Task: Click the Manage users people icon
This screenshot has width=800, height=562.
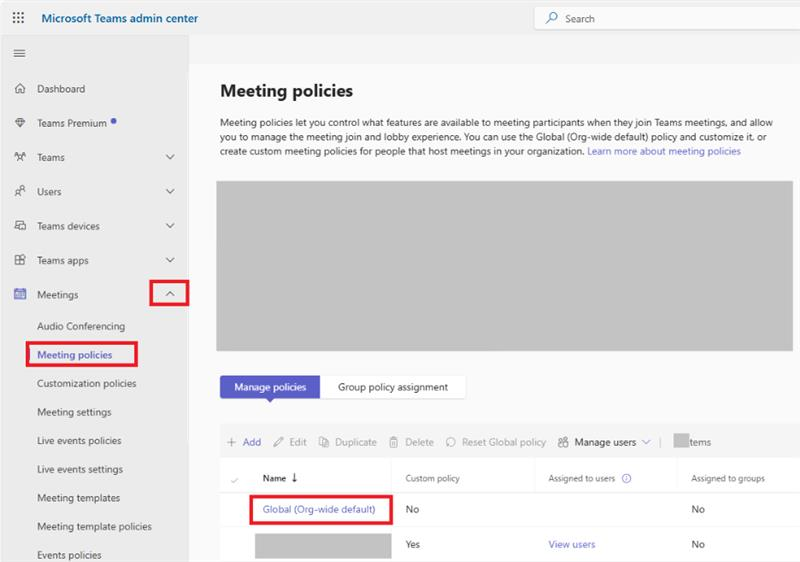Action: [563, 442]
